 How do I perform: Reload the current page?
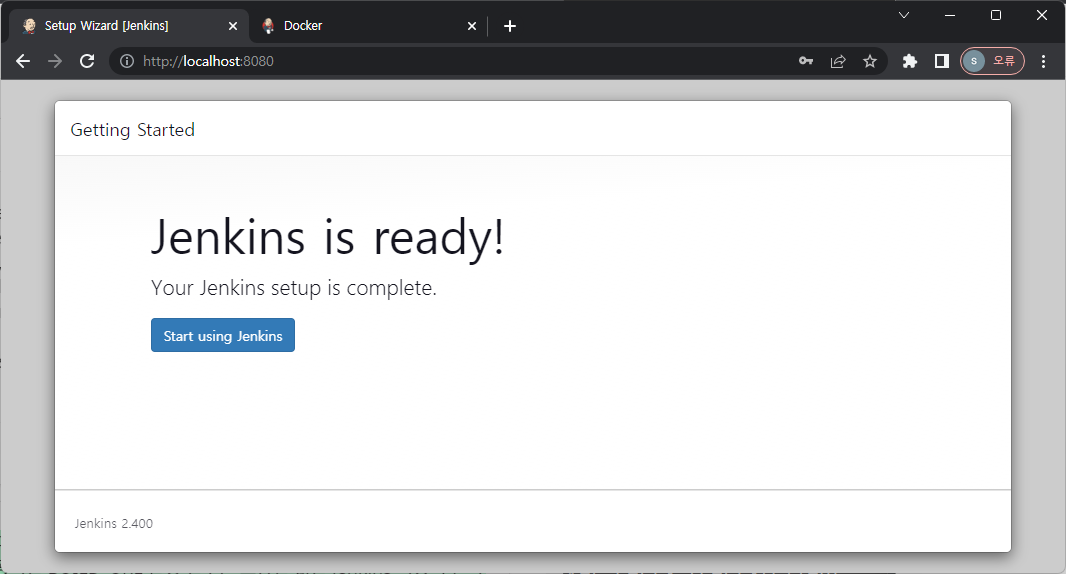point(87,61)
